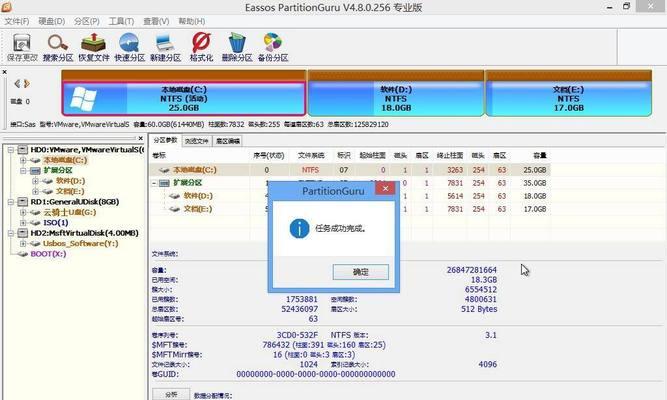Expand the ISO(1) tree node
This screenshot has height=400, width=667.
[23, 223]
